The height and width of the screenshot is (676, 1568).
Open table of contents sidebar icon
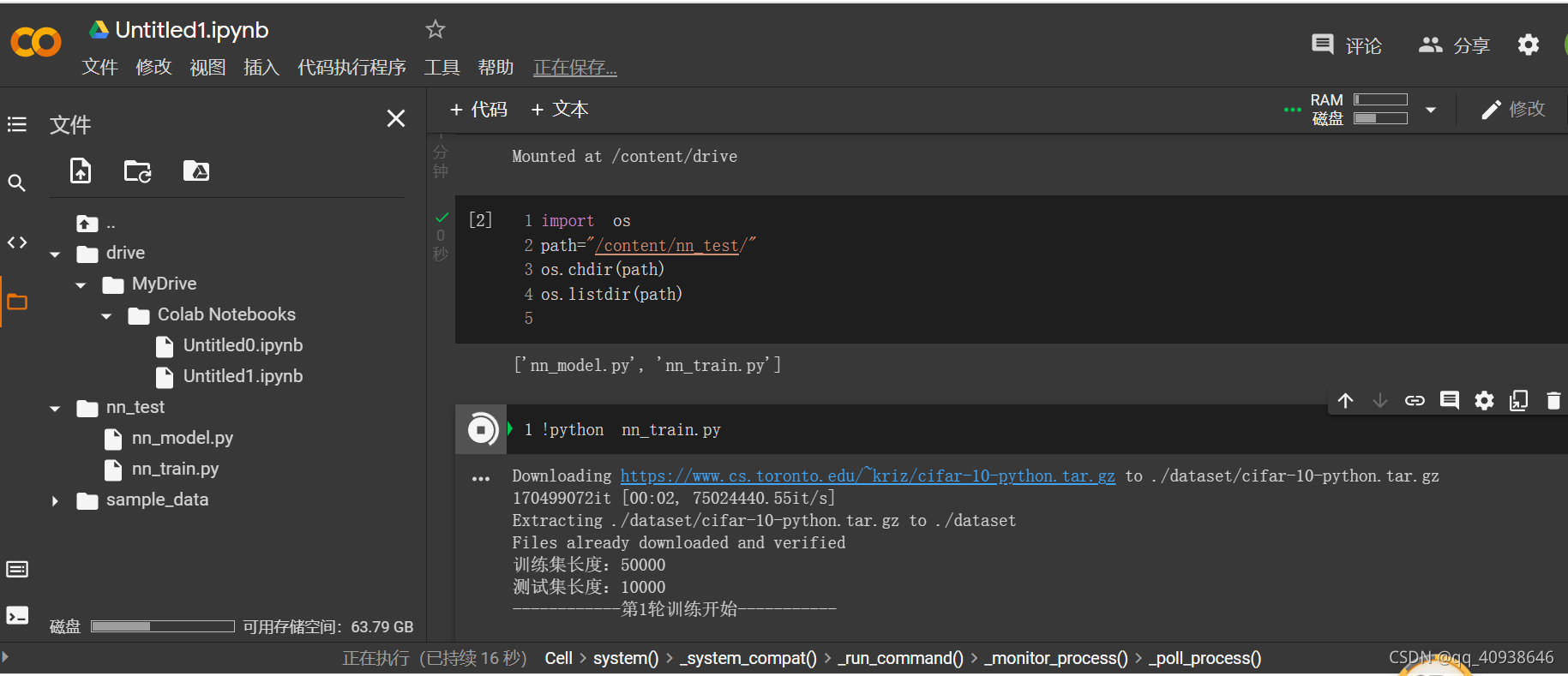(x=17, y=125)
